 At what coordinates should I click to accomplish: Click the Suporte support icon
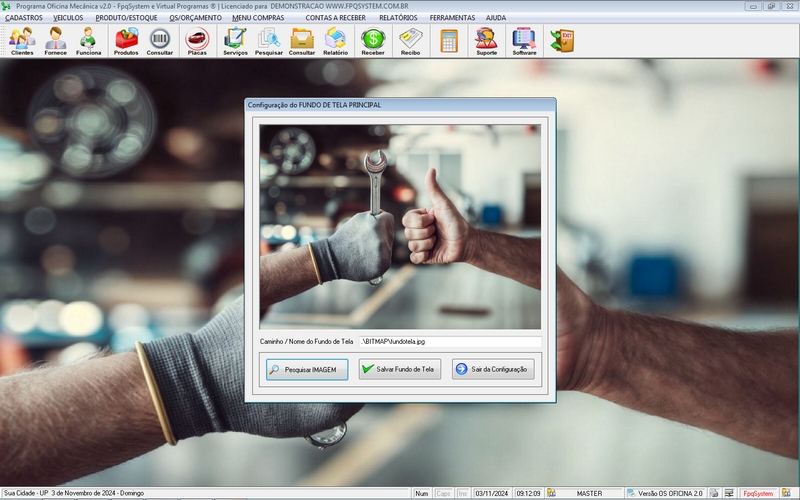point(487,41)
